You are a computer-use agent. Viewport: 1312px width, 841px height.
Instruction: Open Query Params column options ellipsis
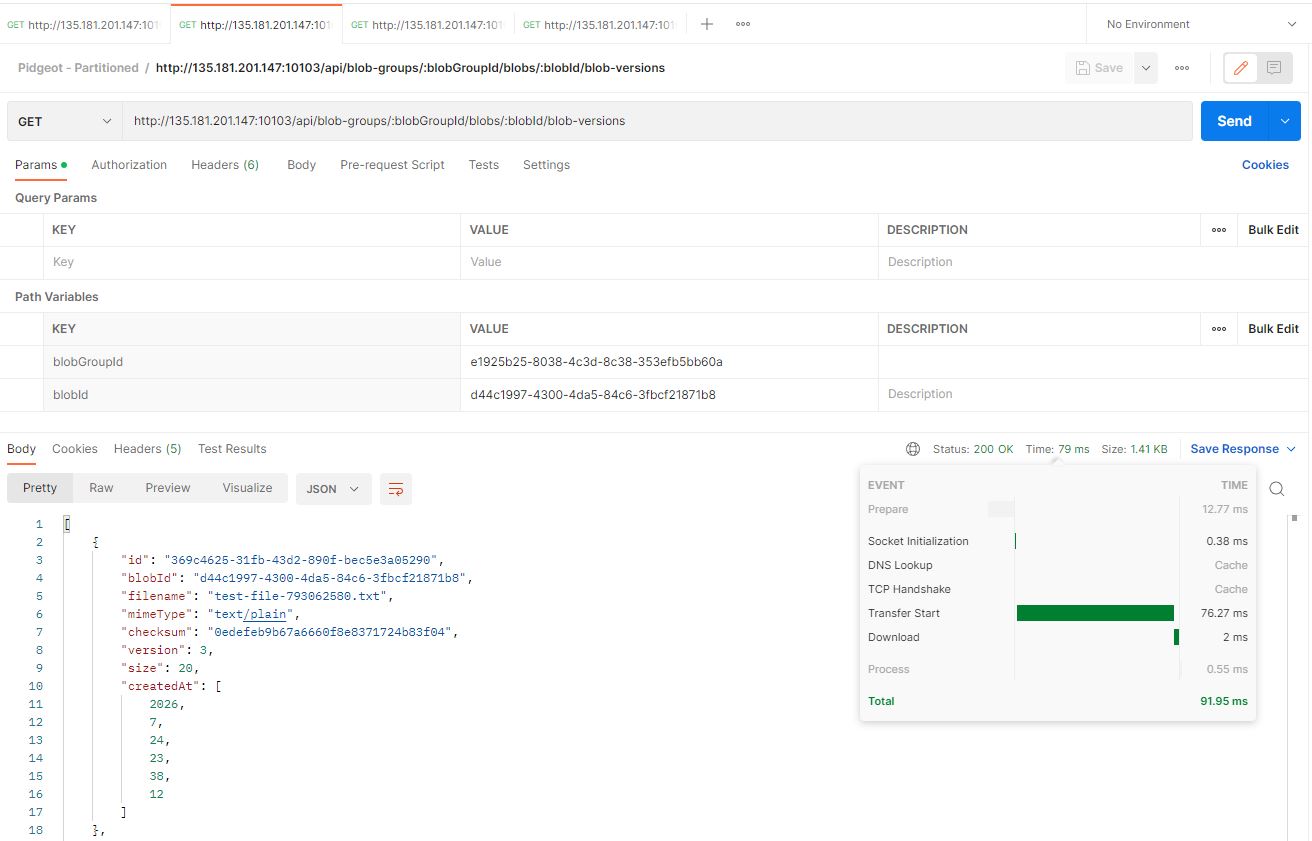(x=1219, y=230)
